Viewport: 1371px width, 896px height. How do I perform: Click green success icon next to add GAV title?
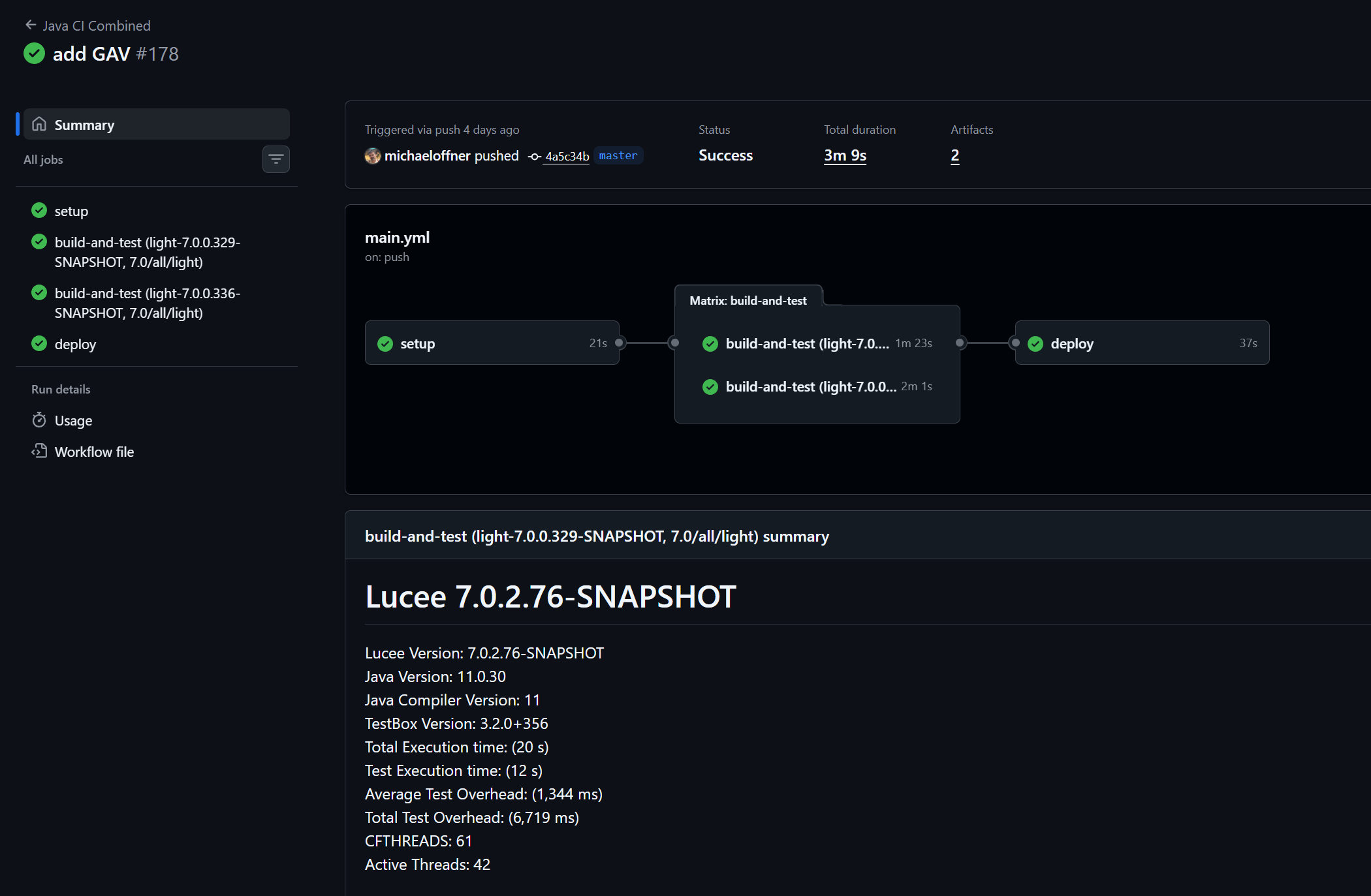tap(34, 54)
